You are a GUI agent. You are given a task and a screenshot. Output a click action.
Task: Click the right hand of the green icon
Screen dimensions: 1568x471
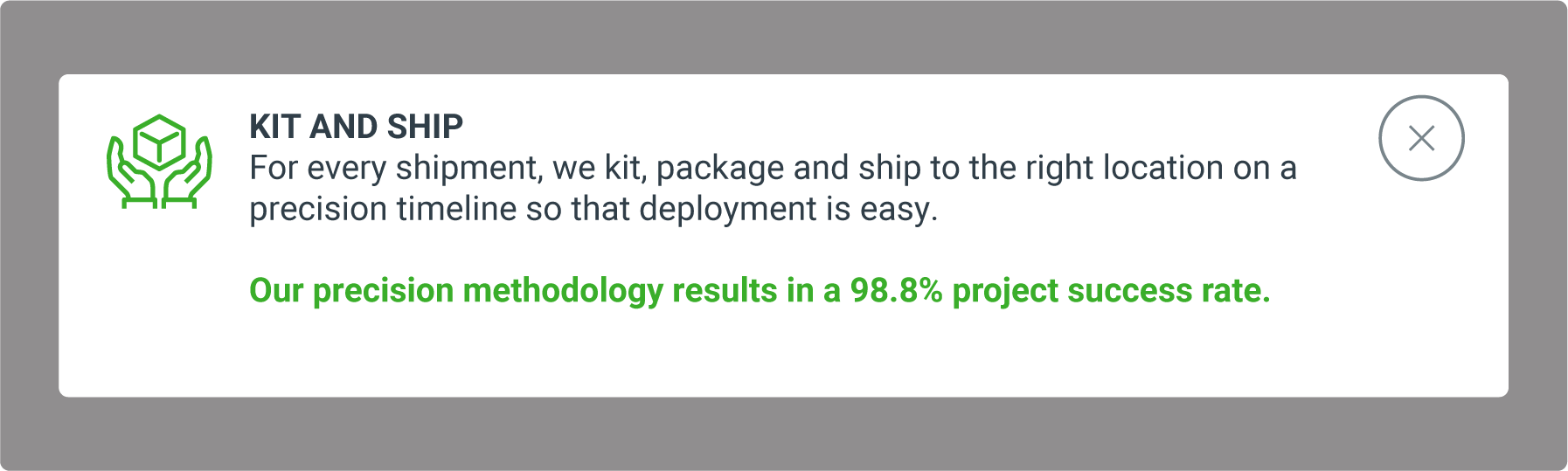tap(187, 173)
